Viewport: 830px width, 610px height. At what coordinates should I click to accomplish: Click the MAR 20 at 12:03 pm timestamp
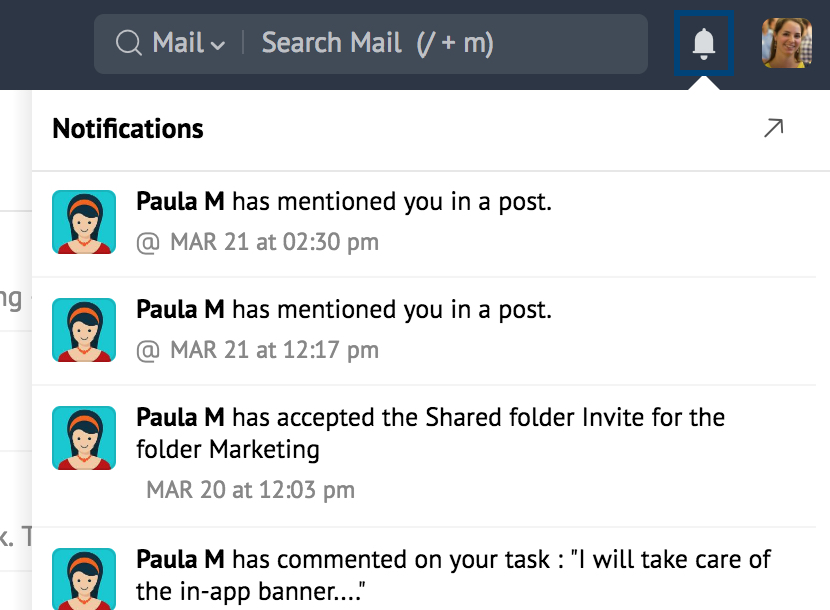[250, 490]
